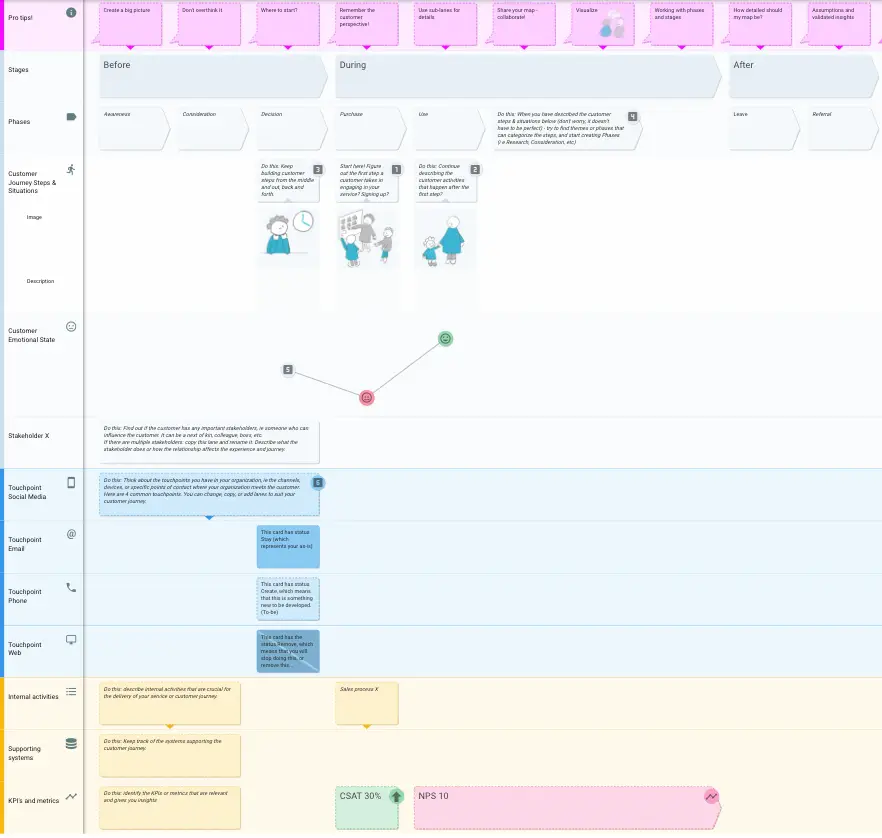Click the pink arrows icon on the NPS card
Viewport: 882px width, 838px height.
click(x=710, y=795)
